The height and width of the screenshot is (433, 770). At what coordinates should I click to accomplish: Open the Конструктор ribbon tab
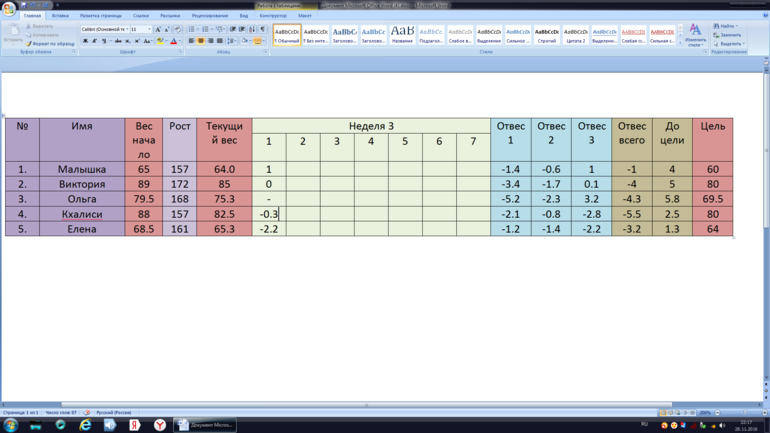pos(272,16)
